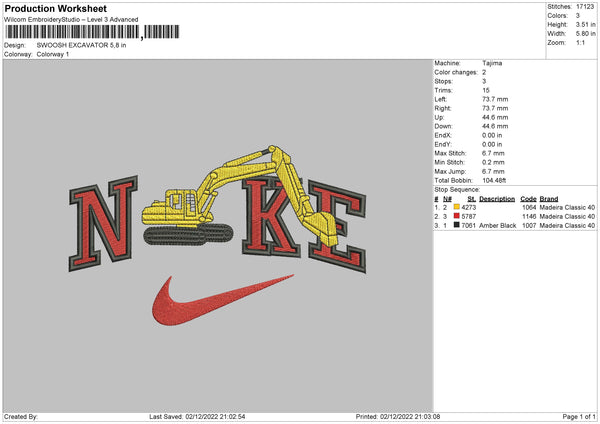600x424 pixels.
Task: Click the Right value 73.7 mm
Action: (495, 108)
